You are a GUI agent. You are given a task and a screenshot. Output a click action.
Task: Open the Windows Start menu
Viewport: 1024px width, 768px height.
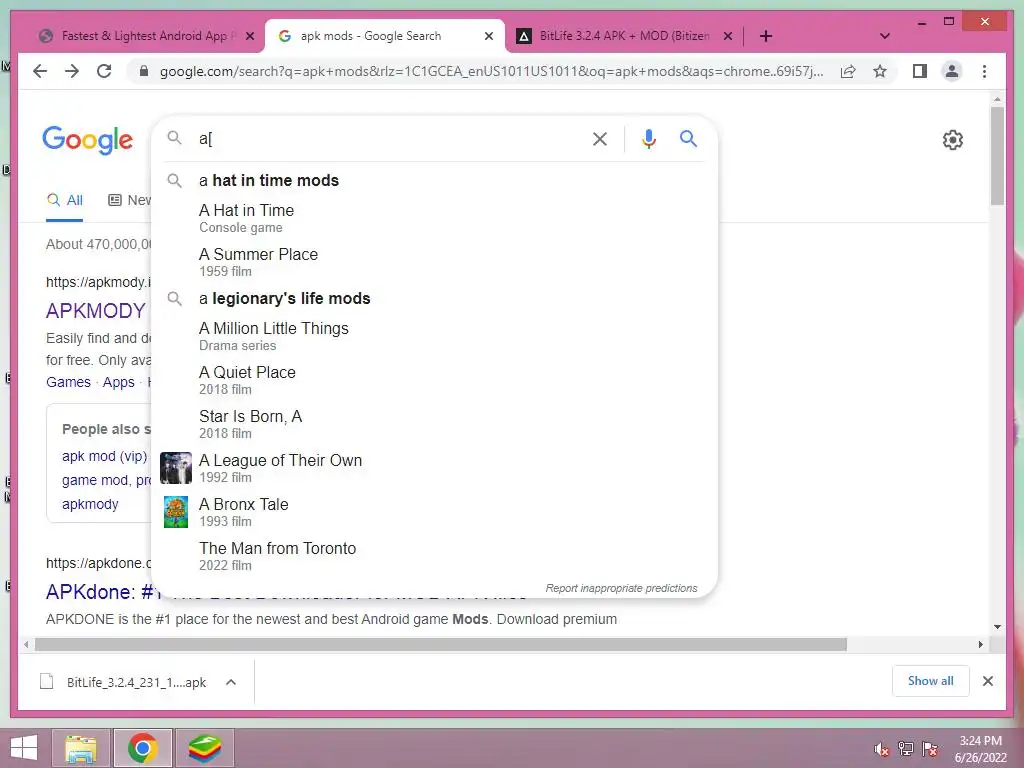point(24,748)
